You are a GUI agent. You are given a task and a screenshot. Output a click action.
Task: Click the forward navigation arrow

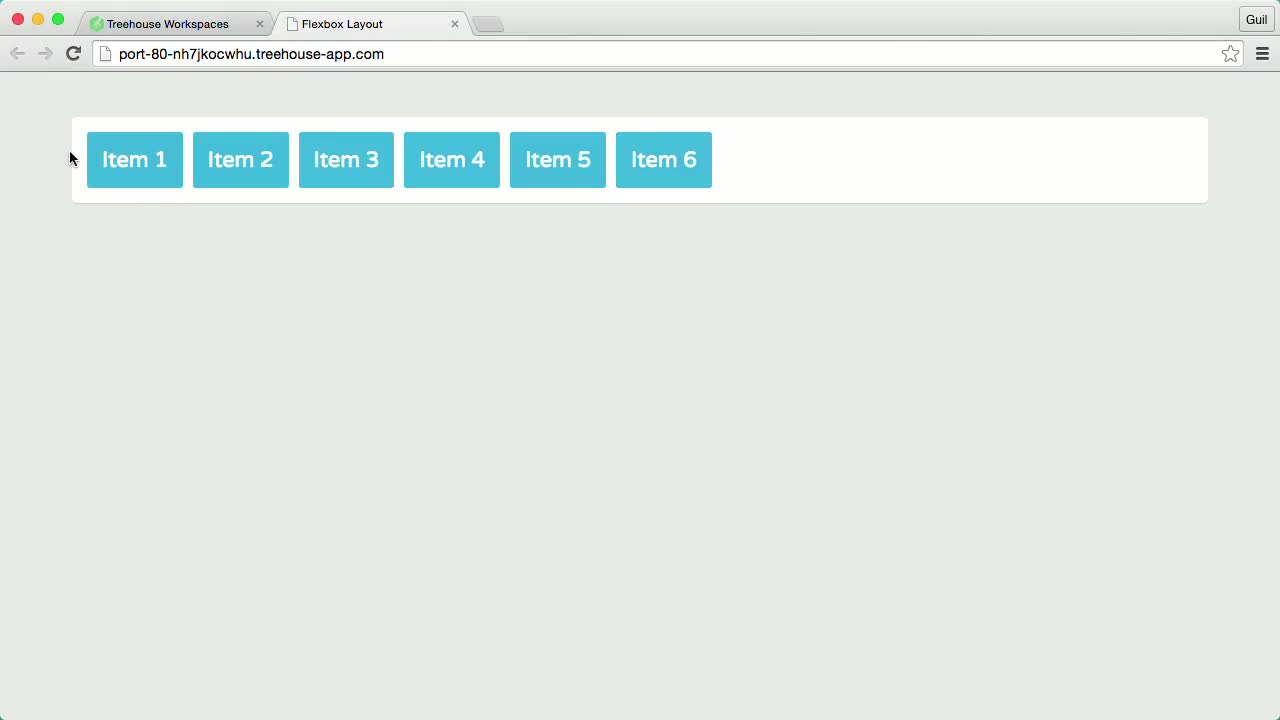tap(45, 54)
